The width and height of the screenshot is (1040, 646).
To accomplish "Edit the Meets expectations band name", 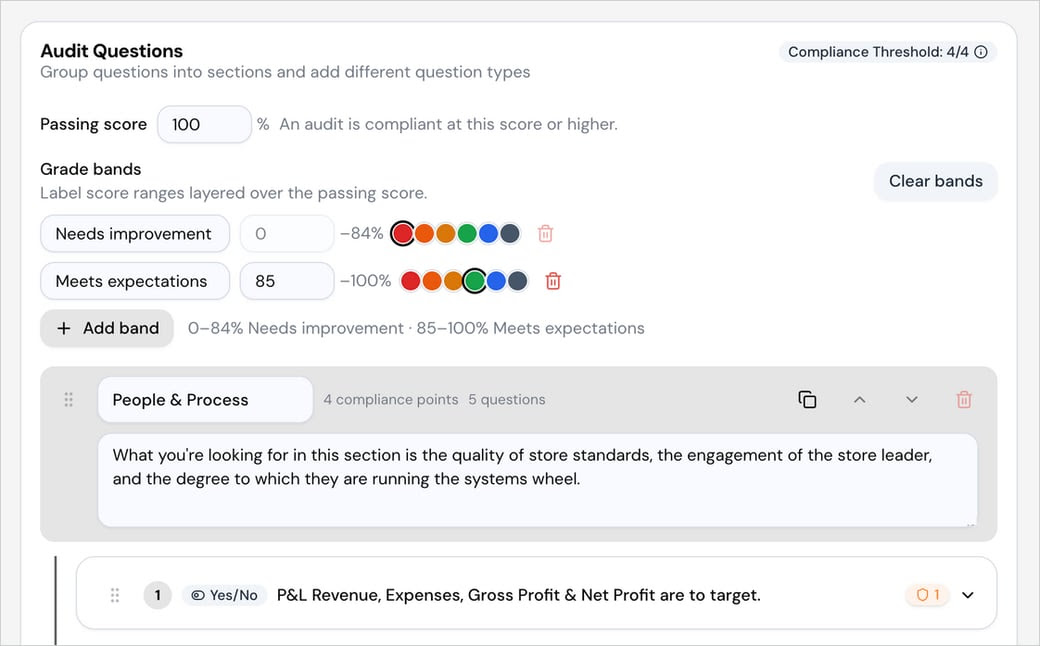I will (x=135, y=281).
